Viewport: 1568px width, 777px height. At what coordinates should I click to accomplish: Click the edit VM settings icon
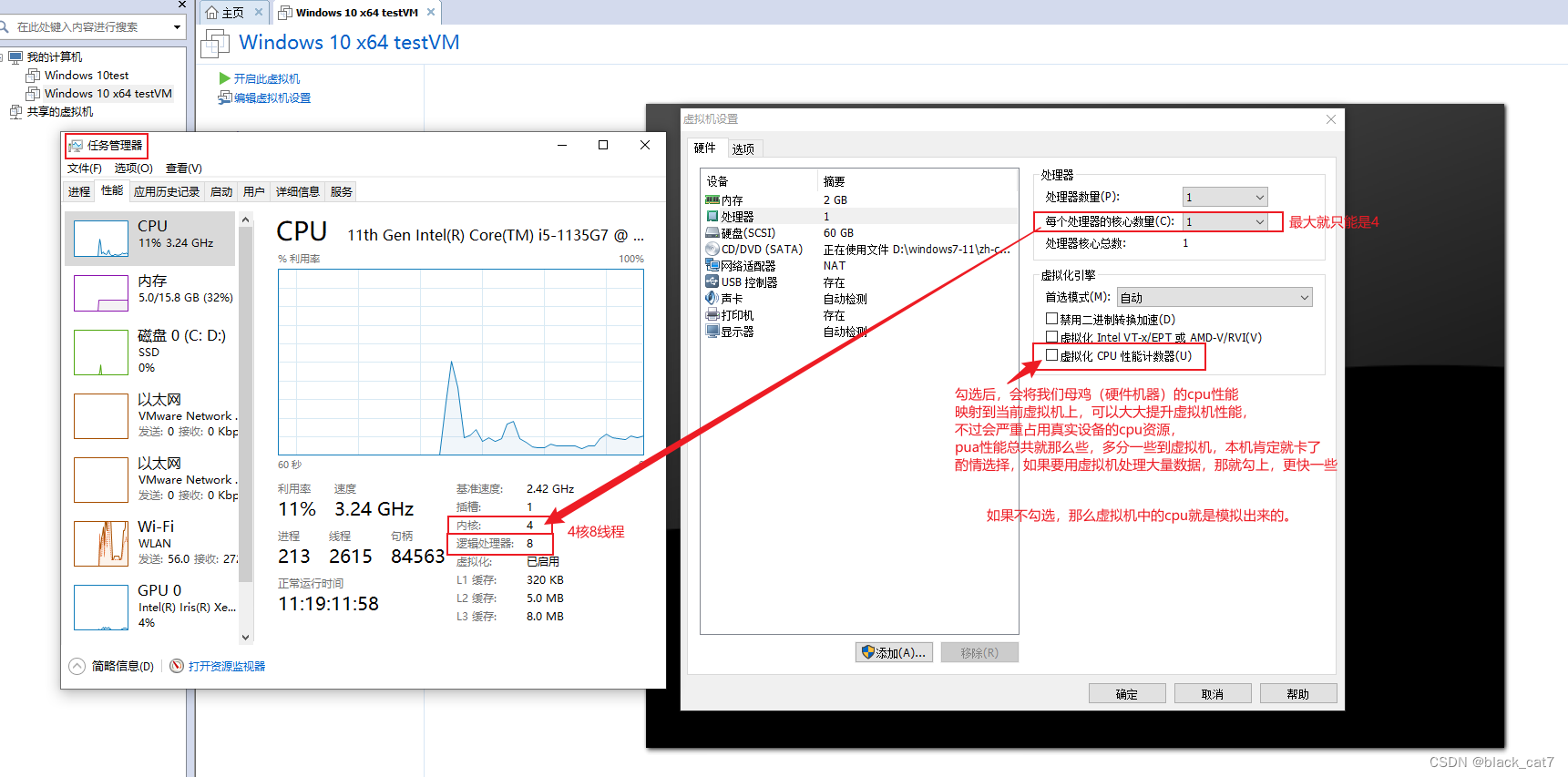225,97
